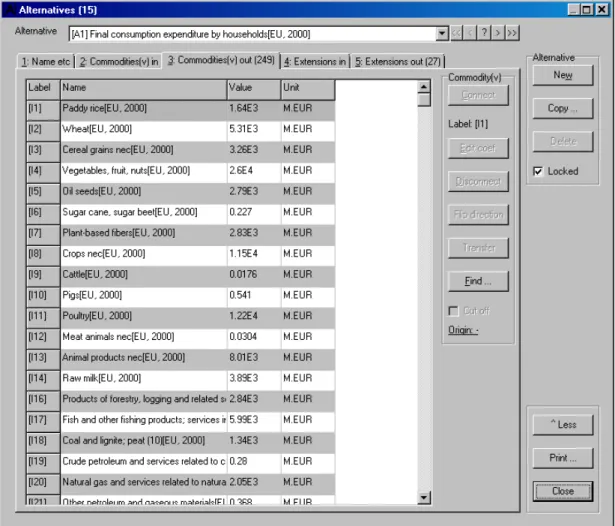Select Commodities(v) out (249) tab
Screen dimensions: 615x526
(x=221, y=60)
